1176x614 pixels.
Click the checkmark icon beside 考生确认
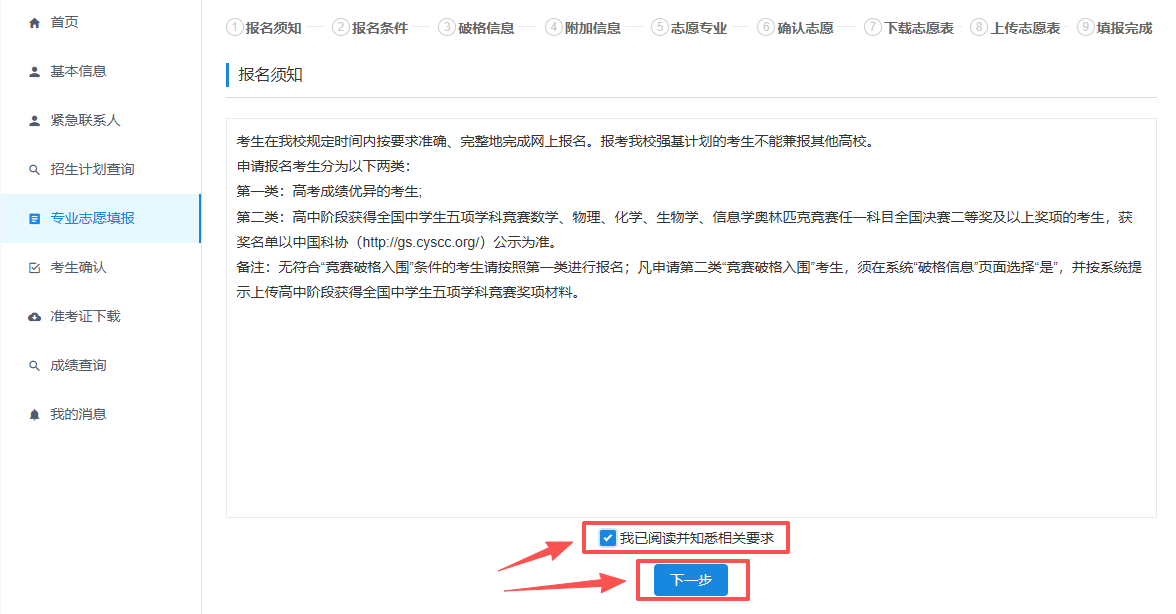point(35,267)
